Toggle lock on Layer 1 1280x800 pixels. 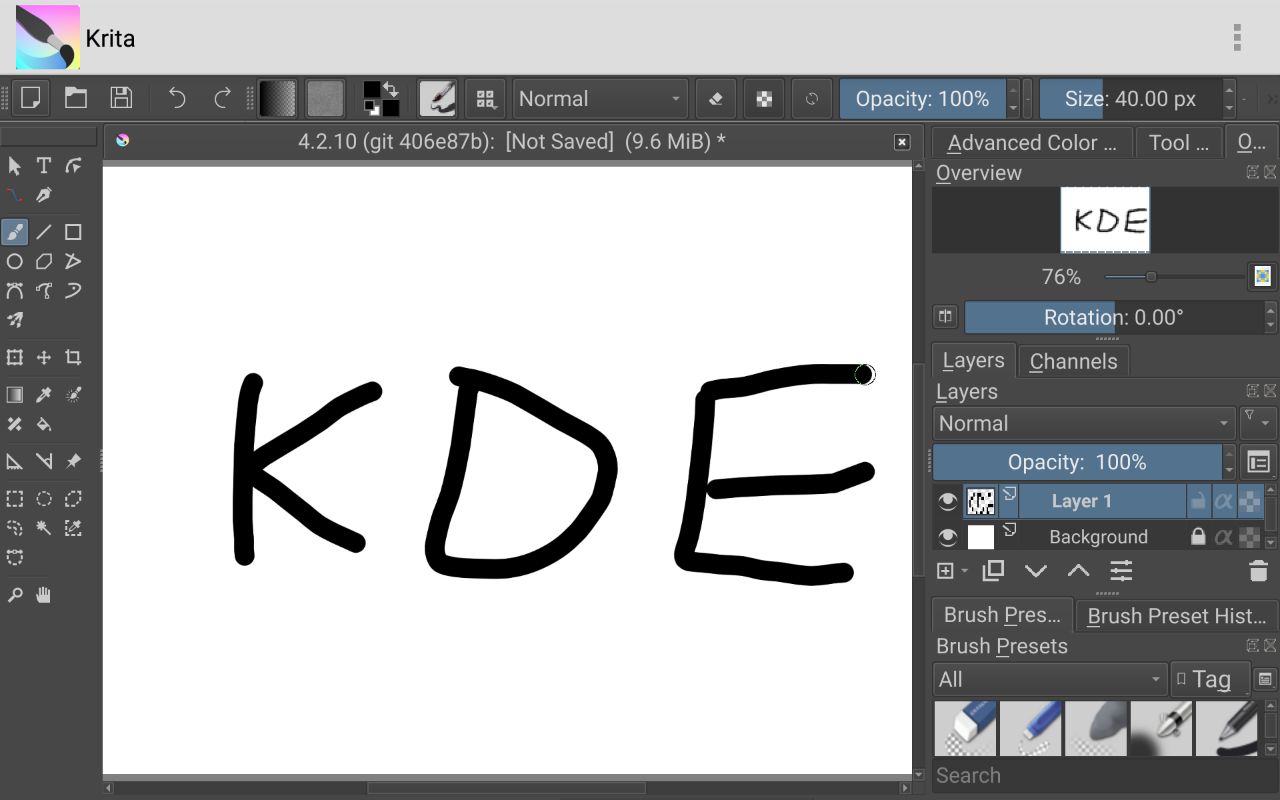[x=1197, y=501]
